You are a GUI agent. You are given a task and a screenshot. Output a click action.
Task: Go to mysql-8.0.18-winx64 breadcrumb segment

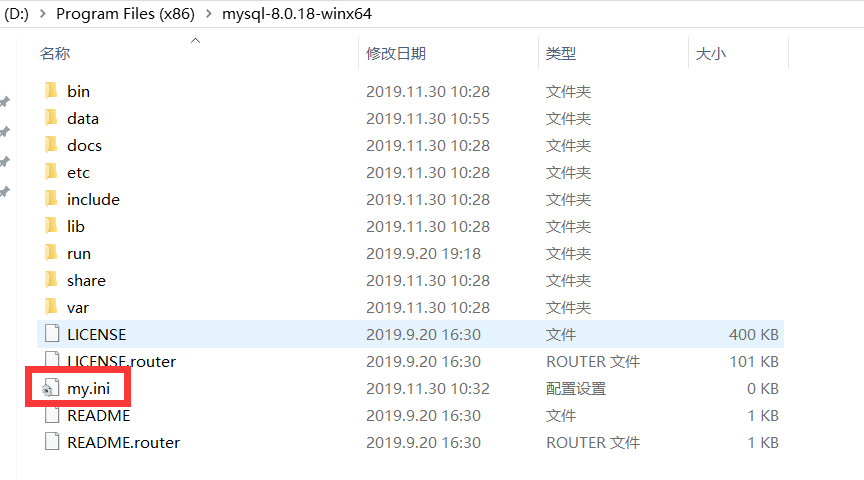click(x=297, y=14)
